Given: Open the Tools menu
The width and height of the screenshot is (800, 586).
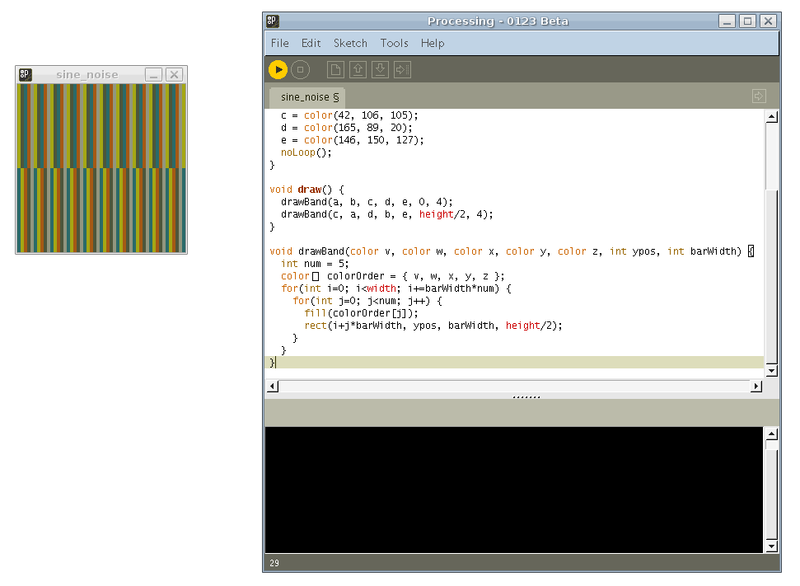Looking at the screenshot, I should coord(394,43).
